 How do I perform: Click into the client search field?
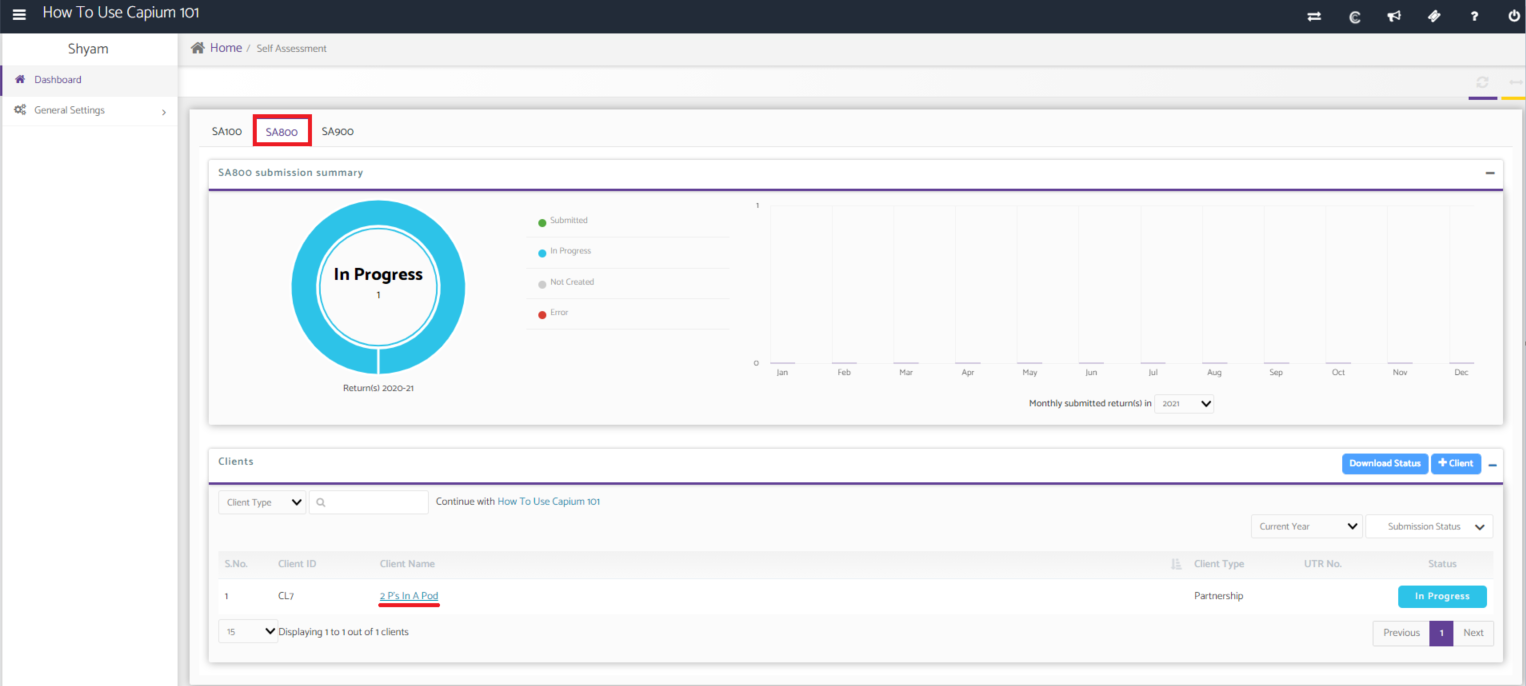point(369,502)
